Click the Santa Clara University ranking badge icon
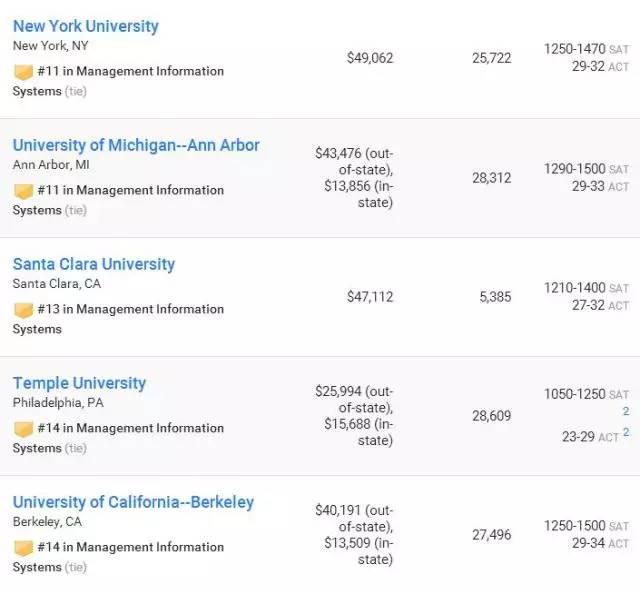Viewport: 640px width, 594px height. click(23, 310)
